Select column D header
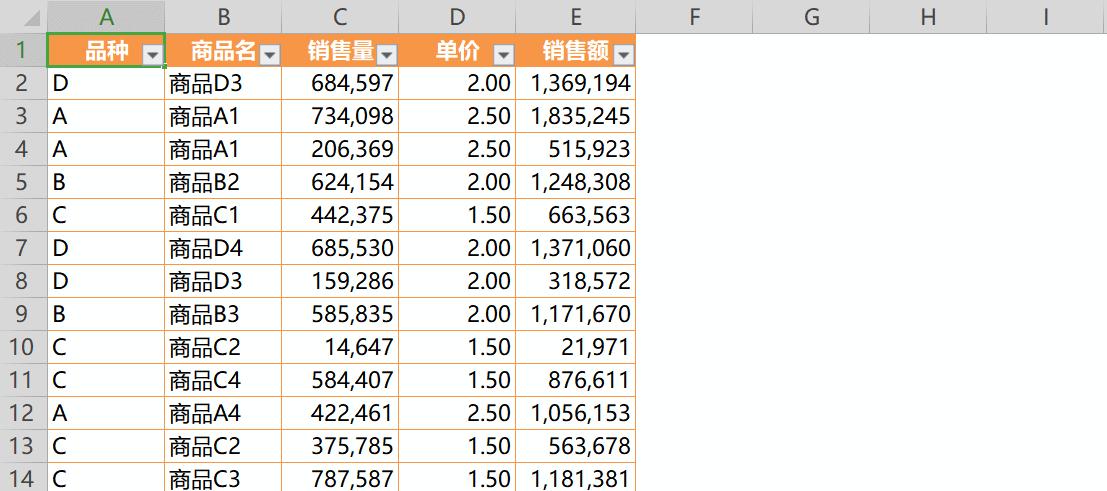This screenshot has height=491, width=1107. coord(457,16)
